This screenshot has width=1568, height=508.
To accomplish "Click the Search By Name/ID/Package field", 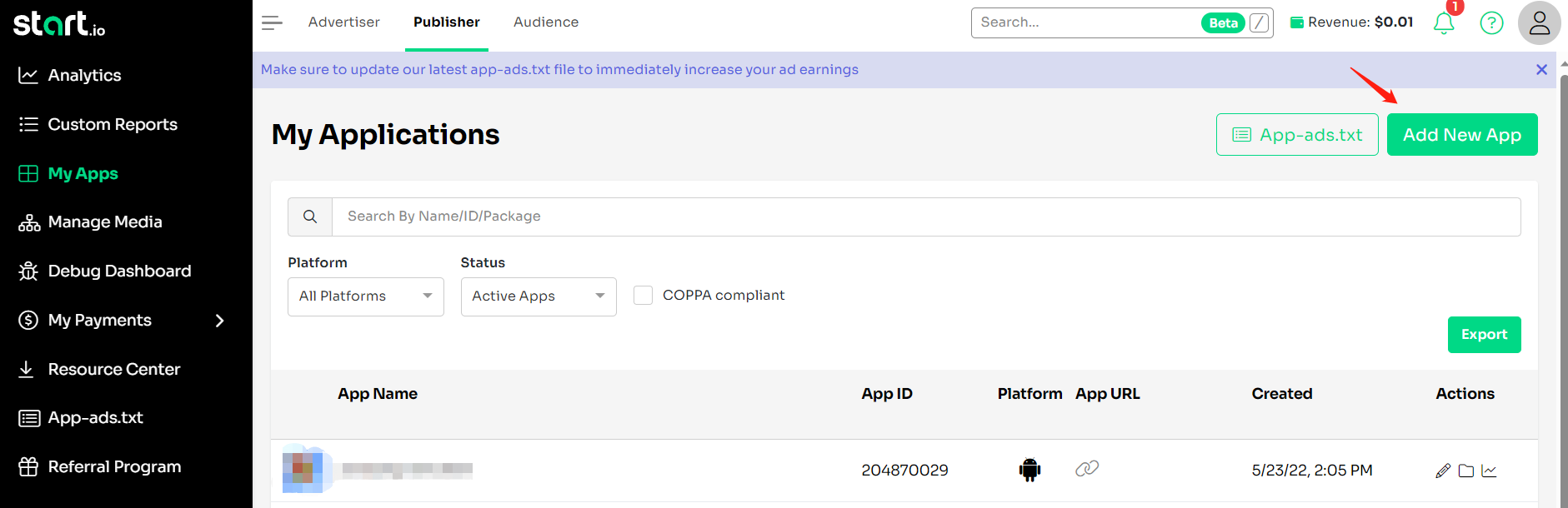I will pos(925,217).
